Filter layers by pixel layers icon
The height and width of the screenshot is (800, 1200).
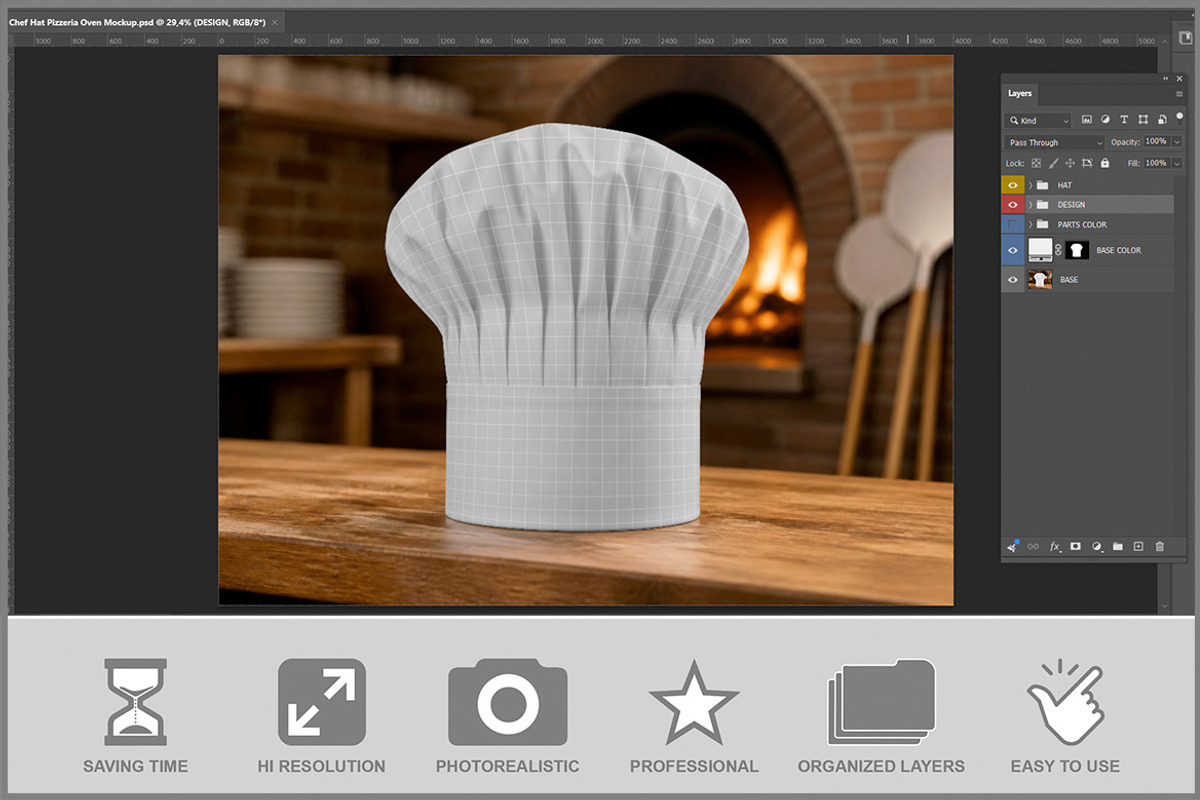pos(1087,119)
